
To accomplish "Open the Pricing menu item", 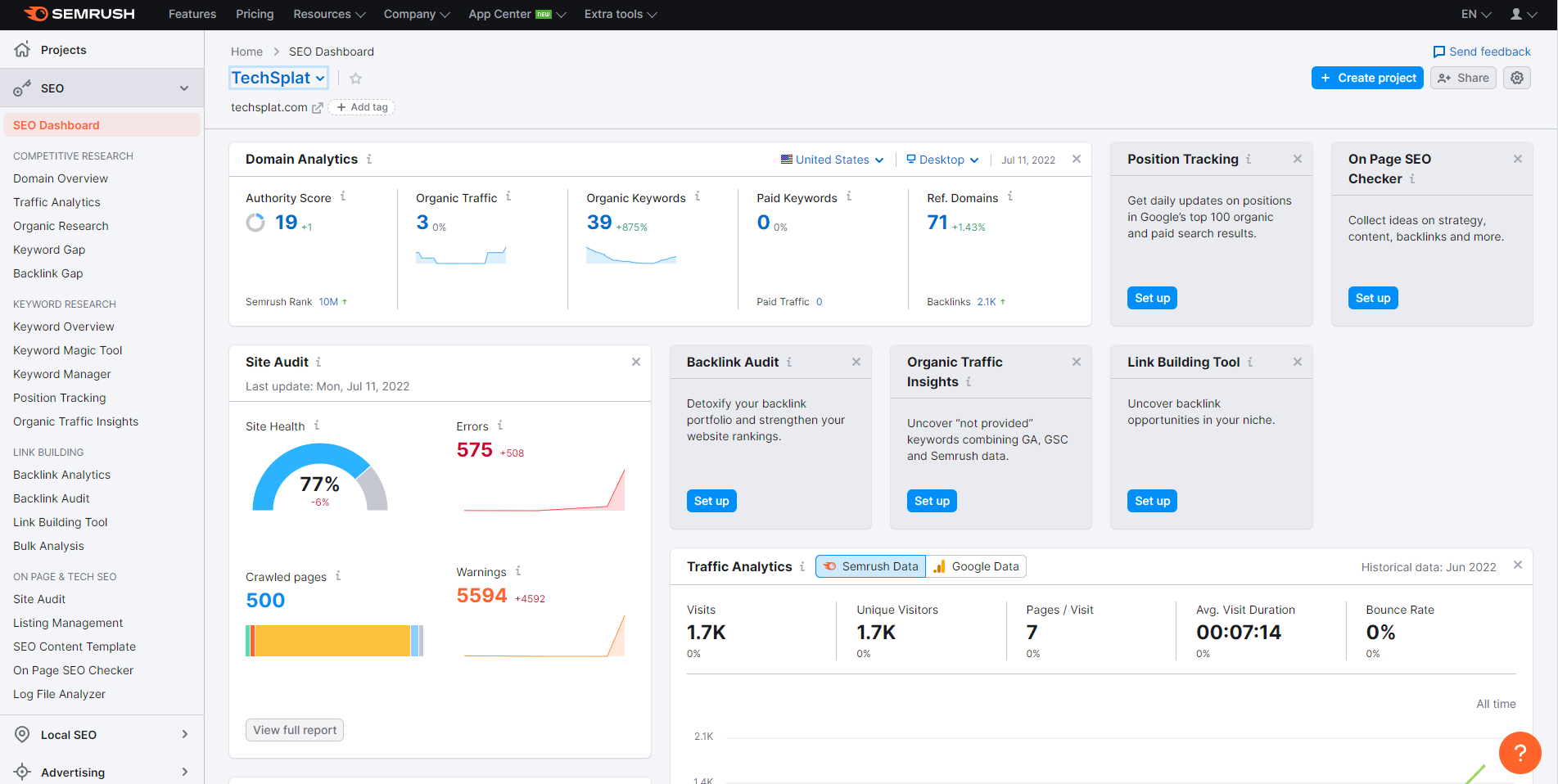I will click(x=255, y=14).
